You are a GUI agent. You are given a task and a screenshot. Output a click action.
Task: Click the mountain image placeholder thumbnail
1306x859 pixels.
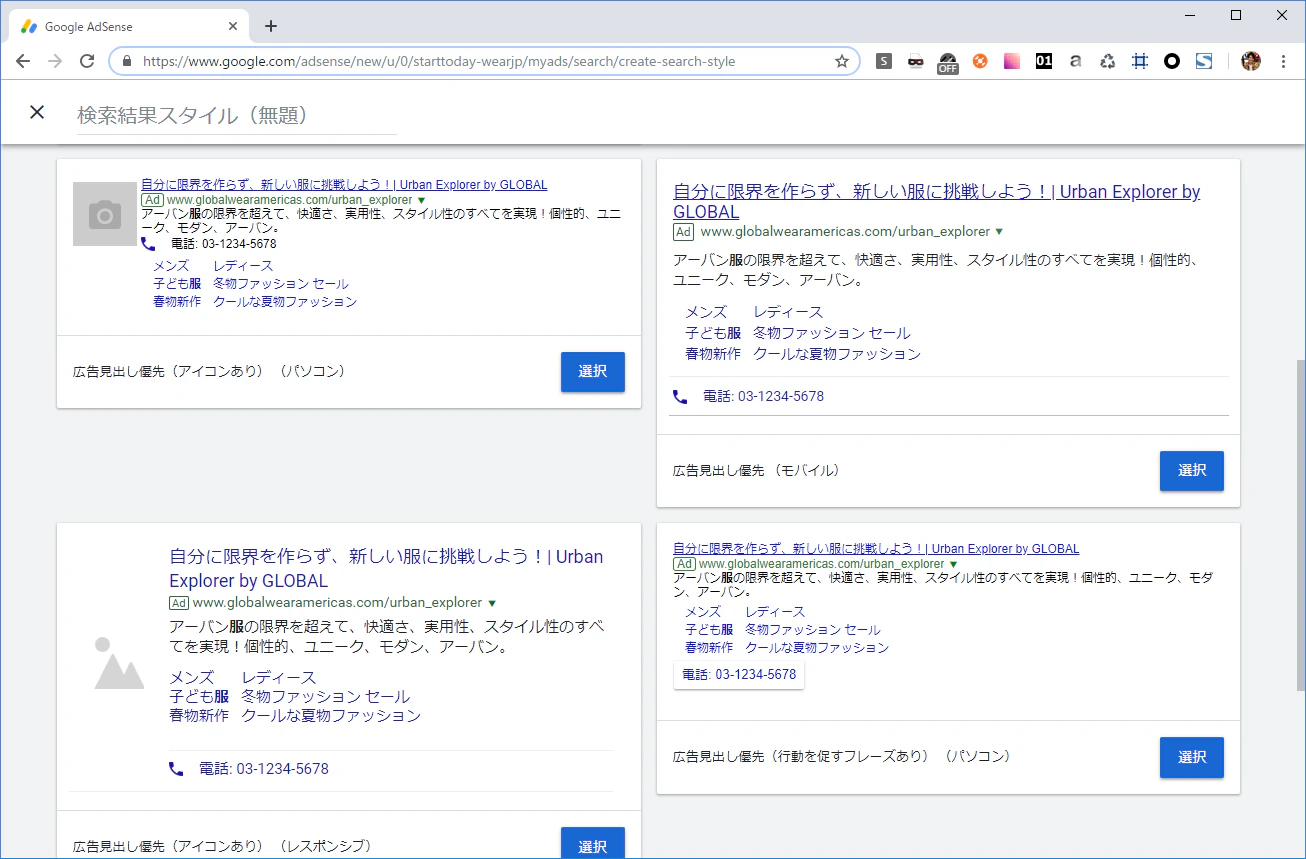[120, 663]
